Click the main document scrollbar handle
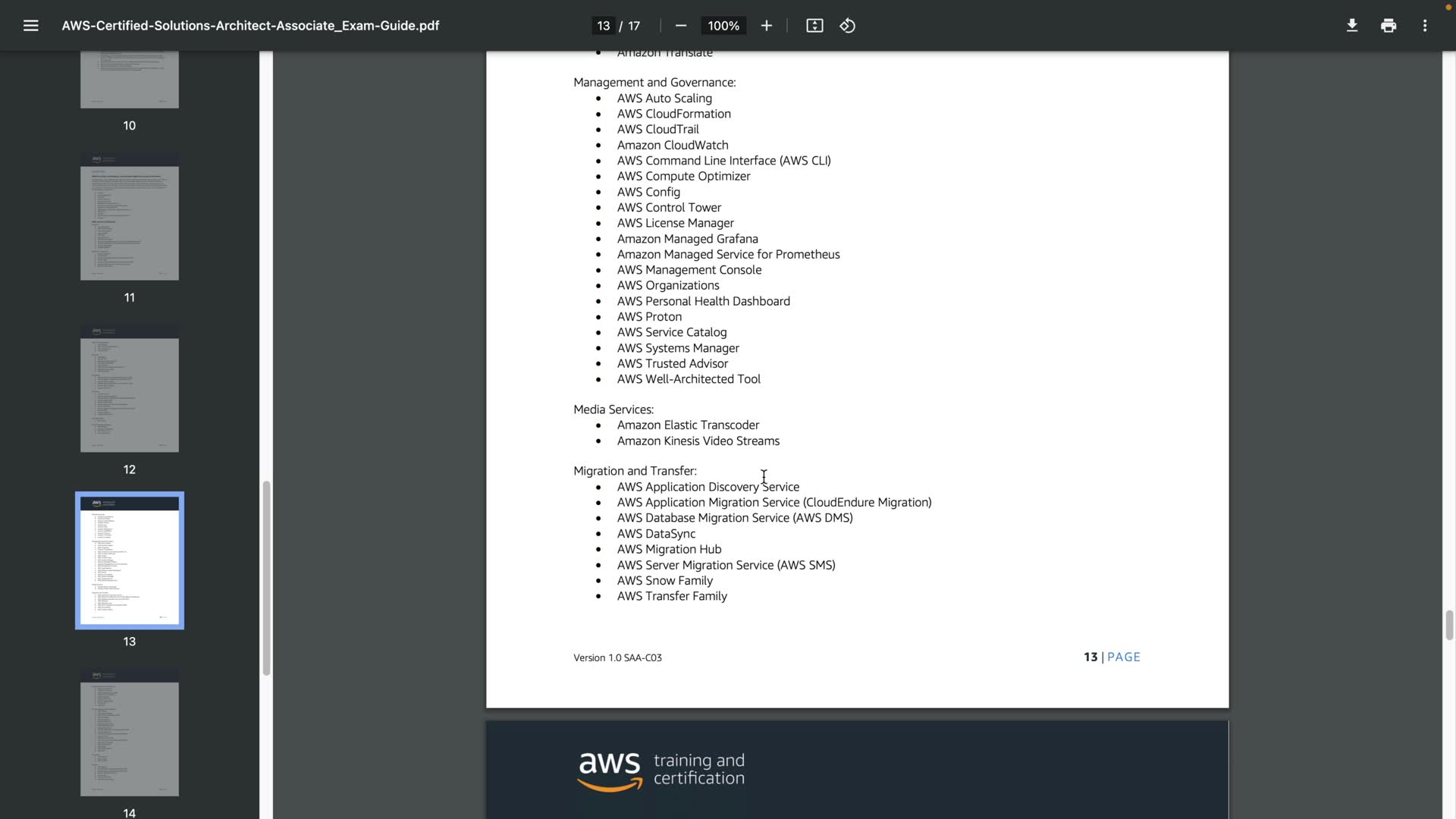 (1449, 625)
